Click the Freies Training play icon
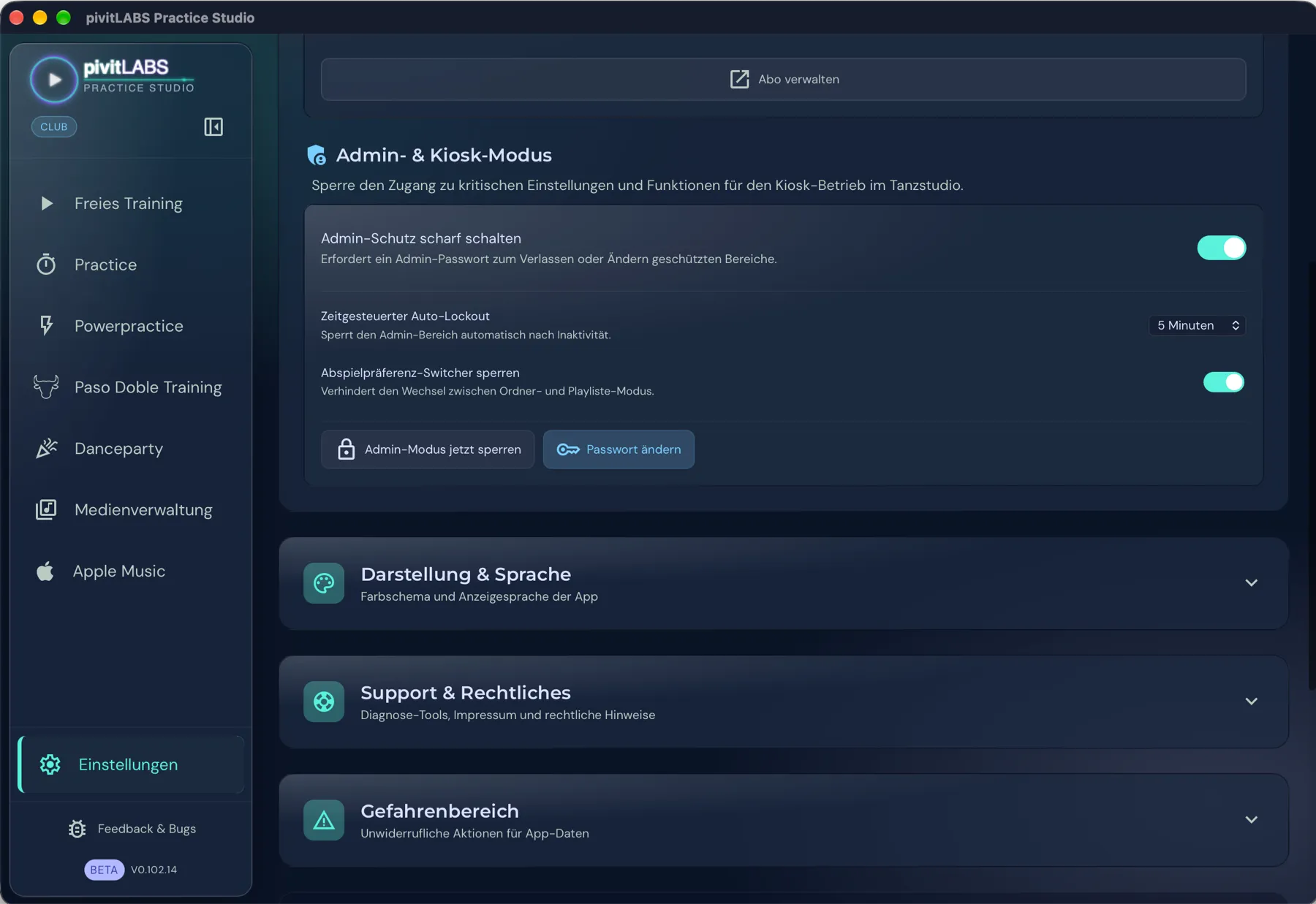This screenshot has height=904, width=1316. (47, 203)
